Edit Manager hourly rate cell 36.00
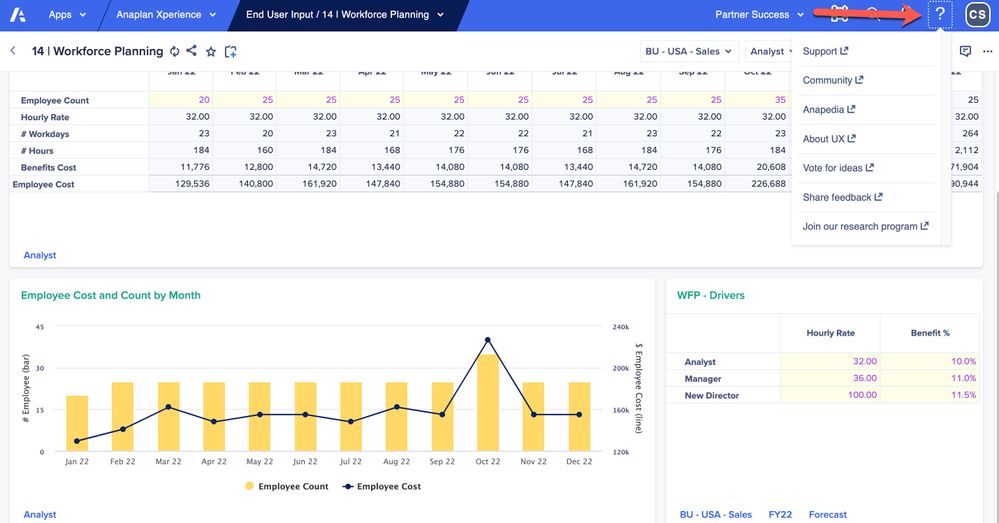 830,378
